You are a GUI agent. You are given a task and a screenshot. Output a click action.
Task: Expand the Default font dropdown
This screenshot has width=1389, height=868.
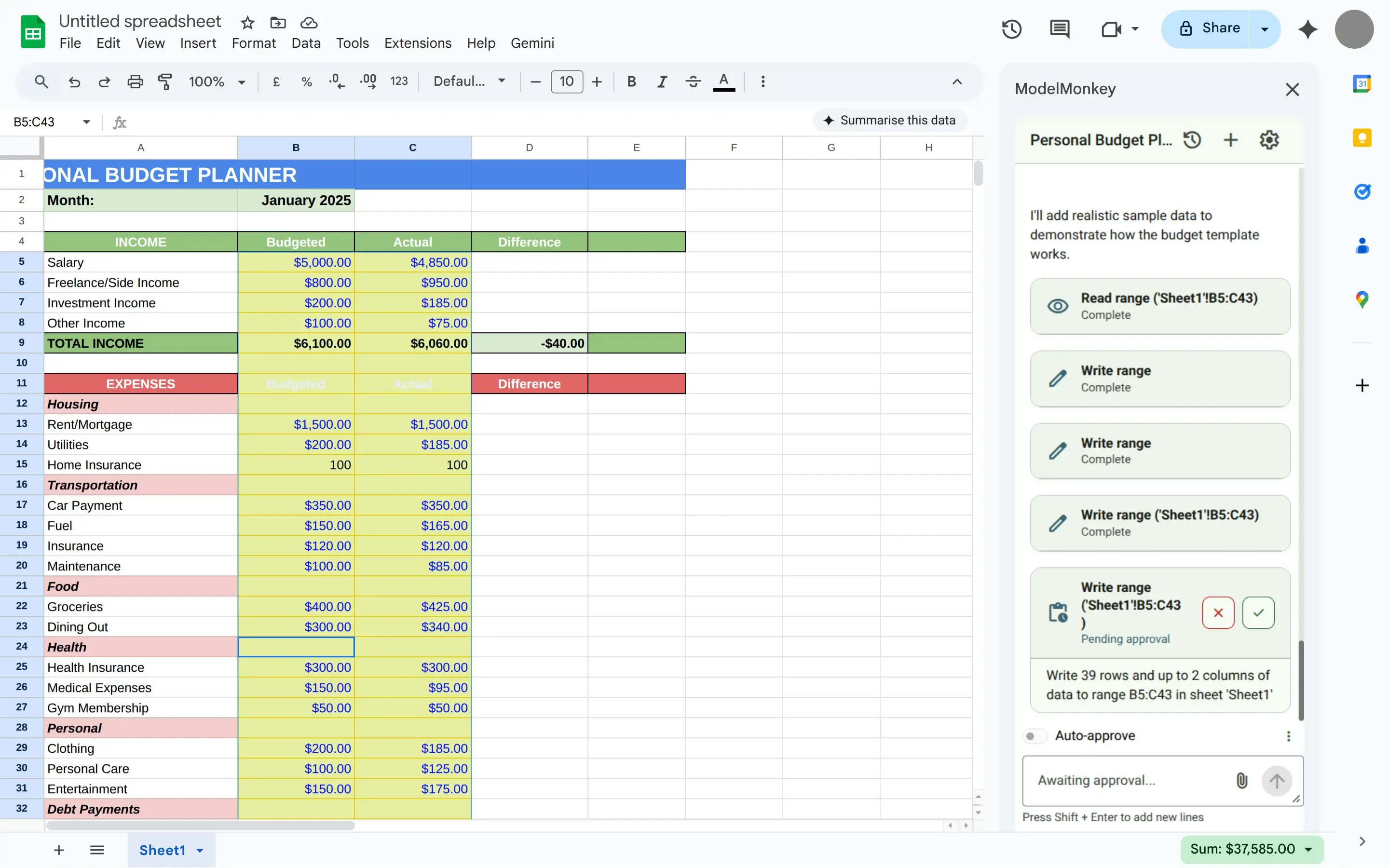(469, 81)
